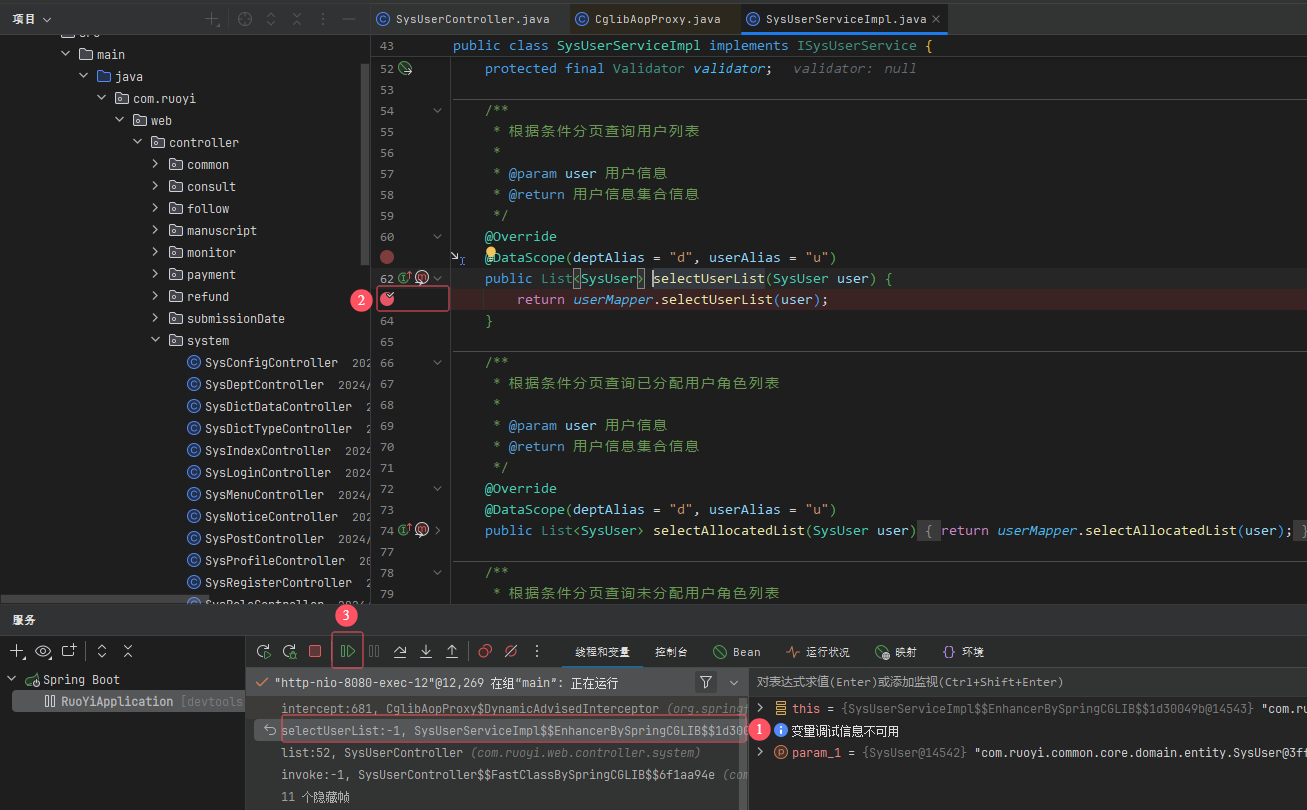Open the 项目 view dropdown

(x=32, y=19)
